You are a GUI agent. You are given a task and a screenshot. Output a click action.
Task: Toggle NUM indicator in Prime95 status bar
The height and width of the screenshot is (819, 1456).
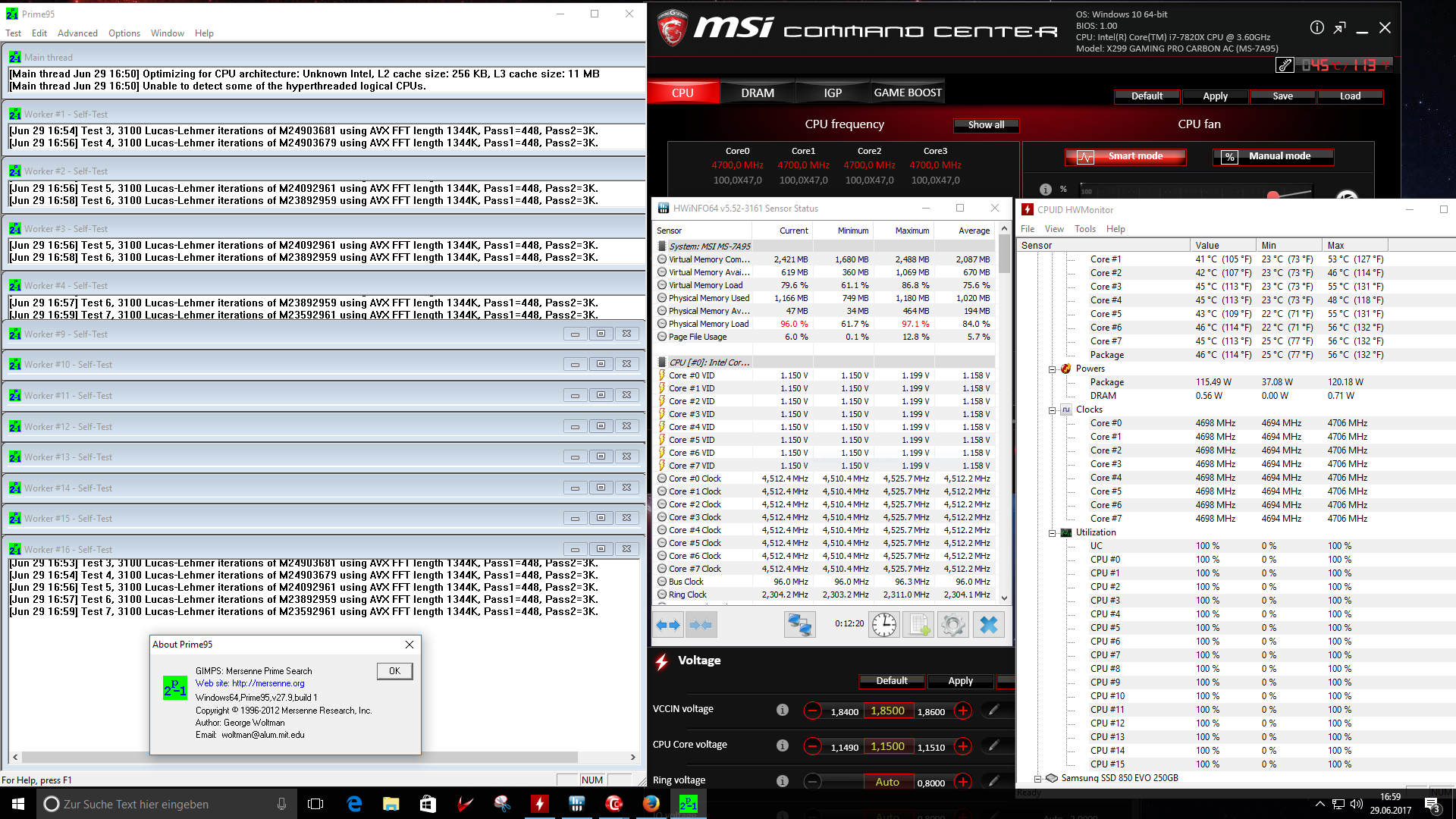[592, 780]
